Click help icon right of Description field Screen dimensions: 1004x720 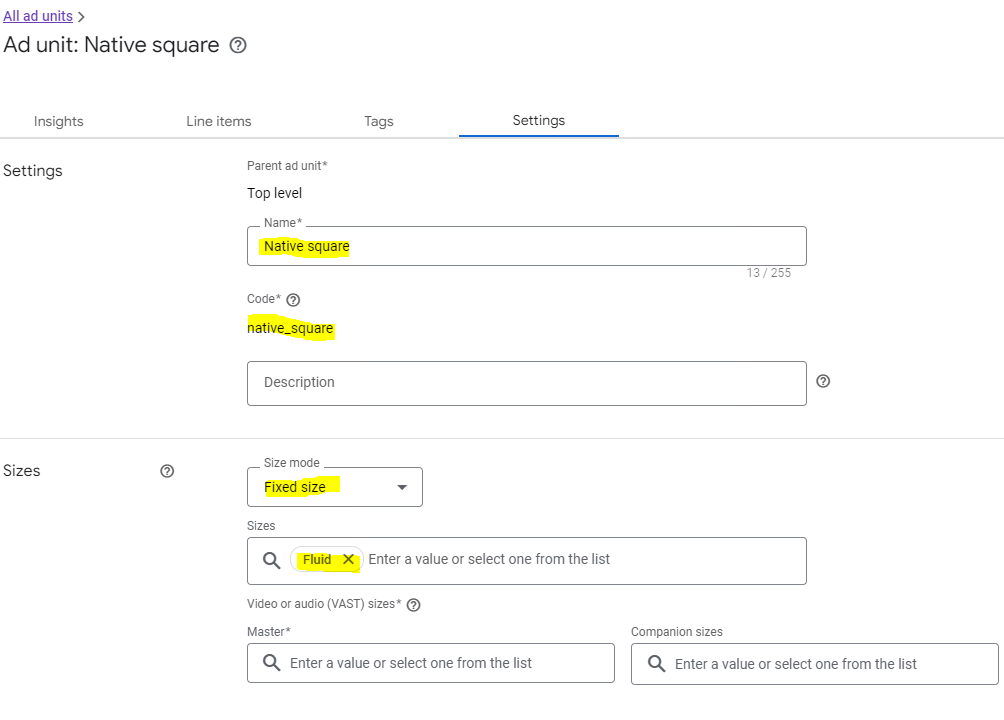[823, 381]
